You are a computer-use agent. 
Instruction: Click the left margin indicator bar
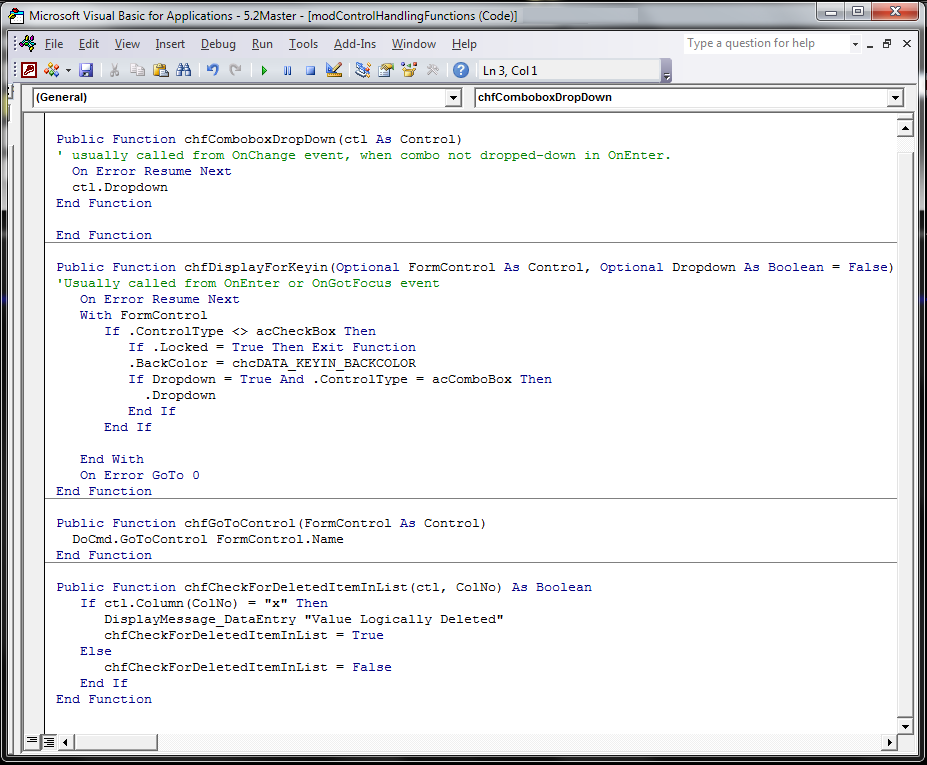point(34,423)
